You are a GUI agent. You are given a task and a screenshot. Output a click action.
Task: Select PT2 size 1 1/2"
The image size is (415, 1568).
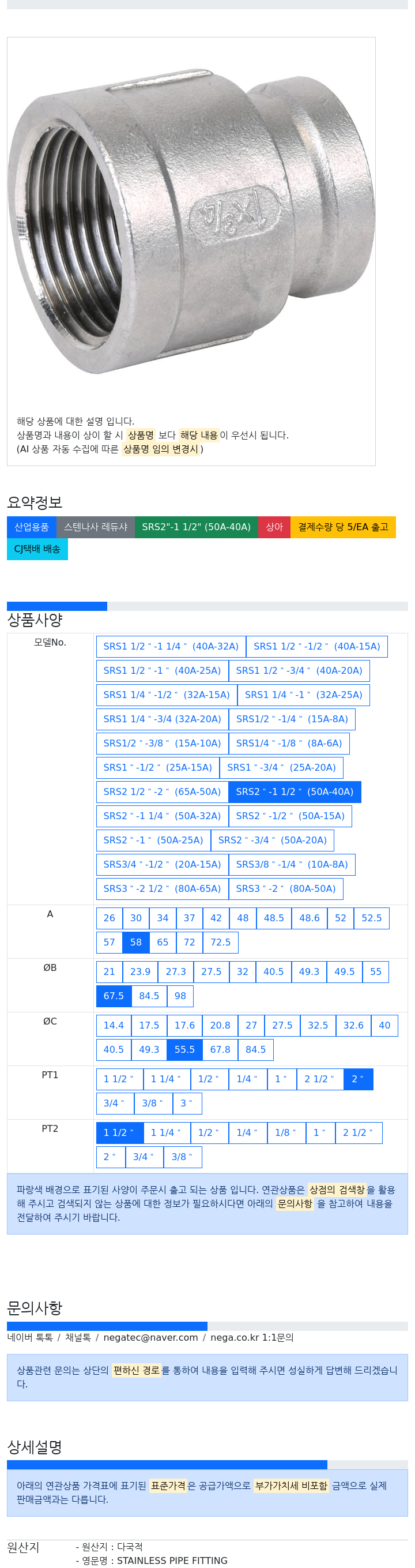coord(120,1132)
